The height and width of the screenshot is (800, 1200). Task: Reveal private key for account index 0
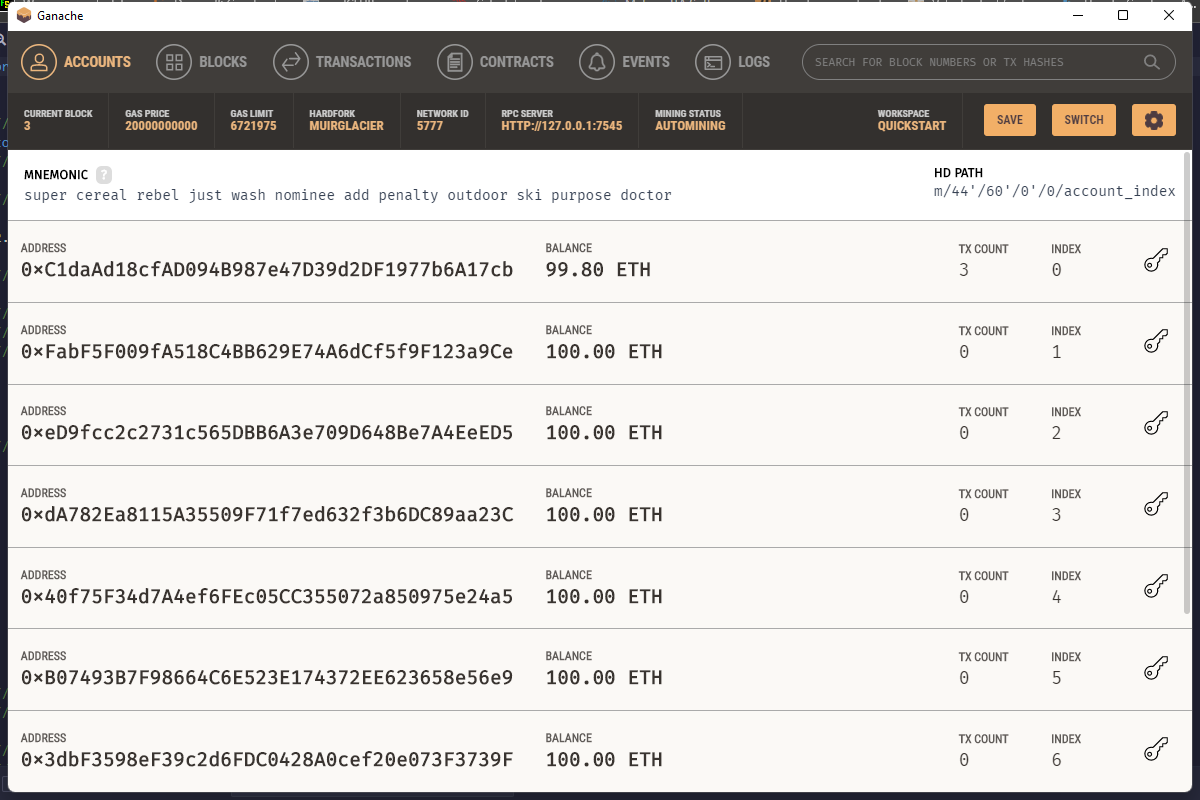pyautogui.click(x=1156, y=261)
